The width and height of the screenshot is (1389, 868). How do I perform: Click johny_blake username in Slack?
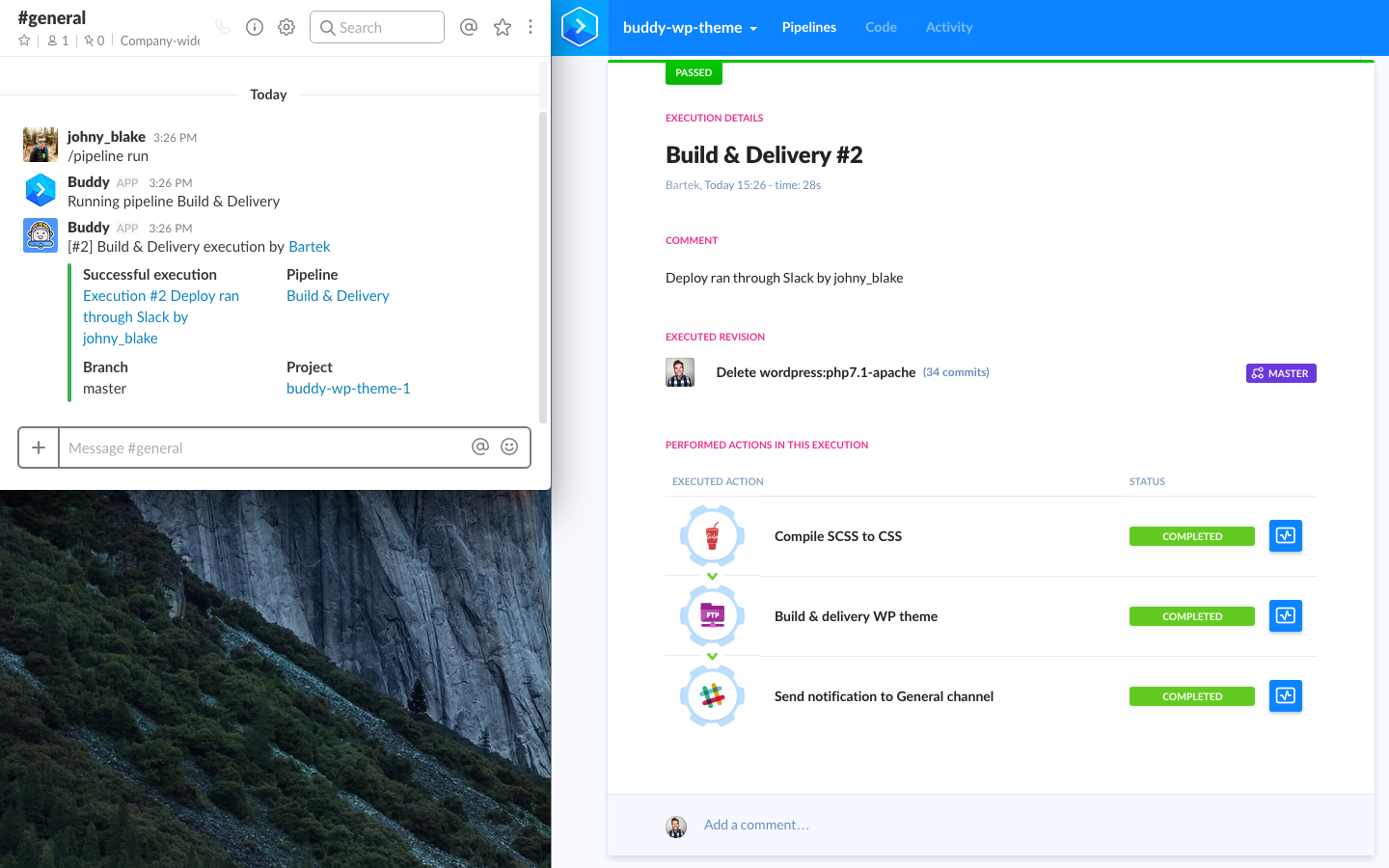(106, 137)
